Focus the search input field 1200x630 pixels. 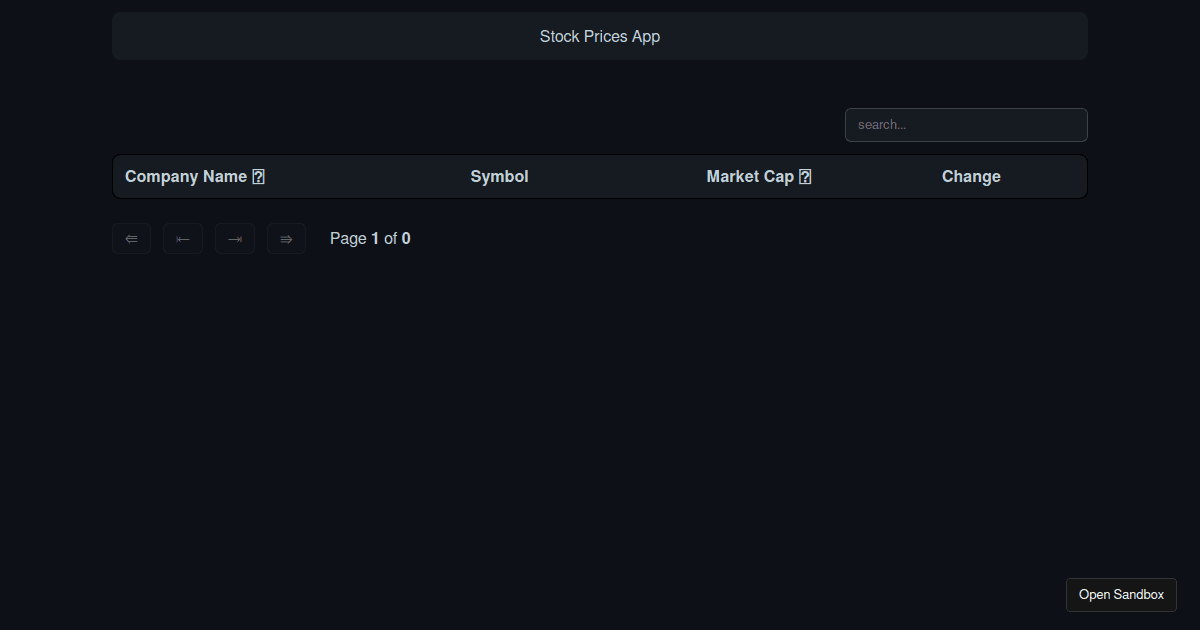[966, 125]
